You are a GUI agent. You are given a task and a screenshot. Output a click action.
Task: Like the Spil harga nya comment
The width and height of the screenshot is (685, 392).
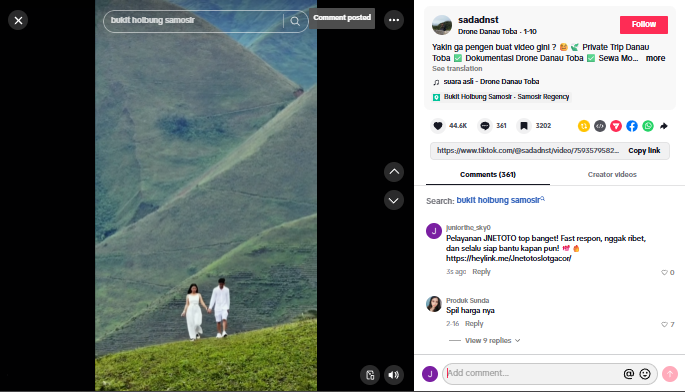pyautogui.click(x=664, y=325)
